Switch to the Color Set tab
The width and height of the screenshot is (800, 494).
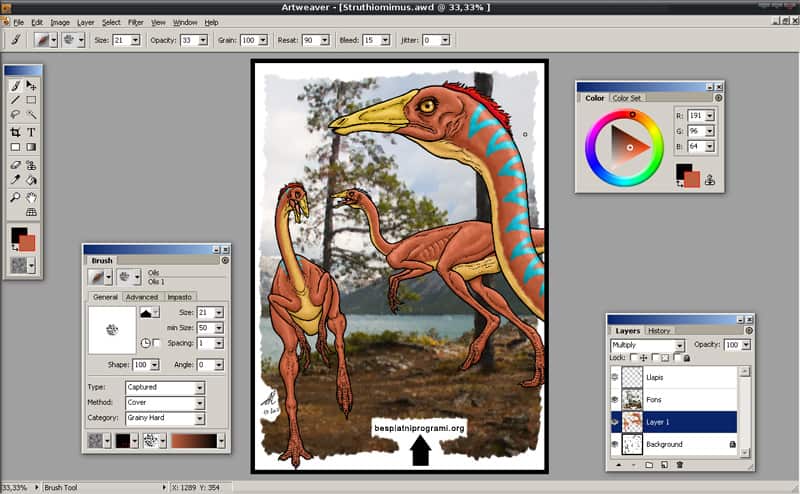click(x=626, y=98)
